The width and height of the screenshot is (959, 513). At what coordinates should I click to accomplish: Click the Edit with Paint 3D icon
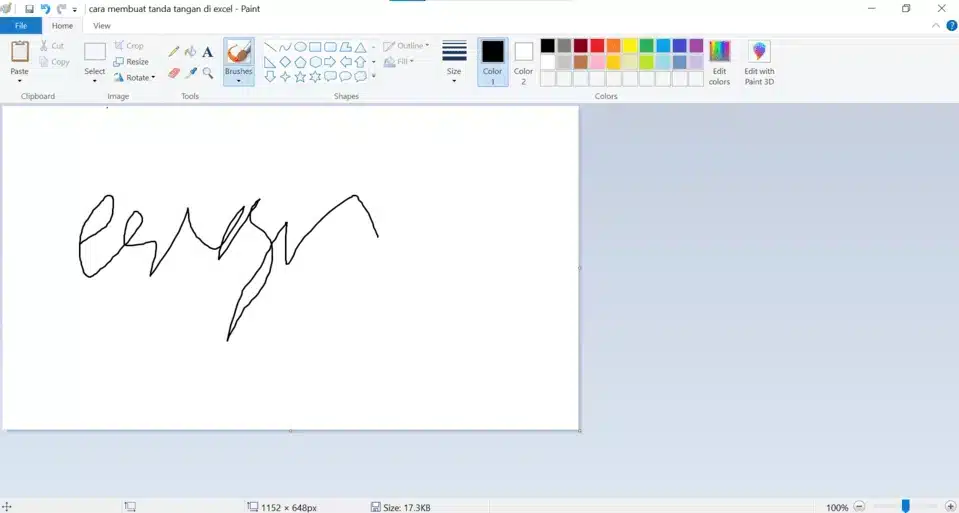(759, 52)
